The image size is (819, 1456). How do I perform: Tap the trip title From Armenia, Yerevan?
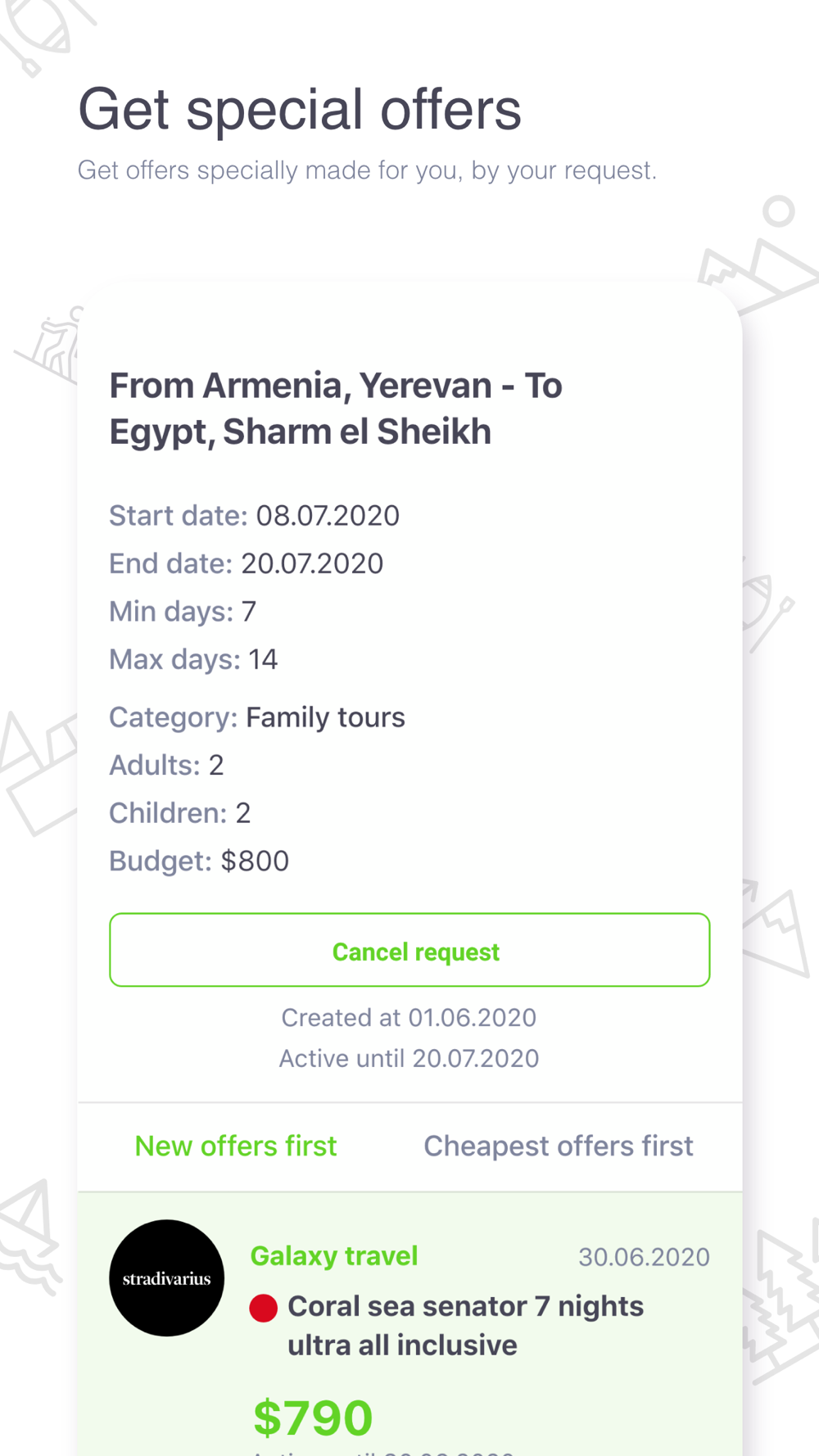pos(336,408)
